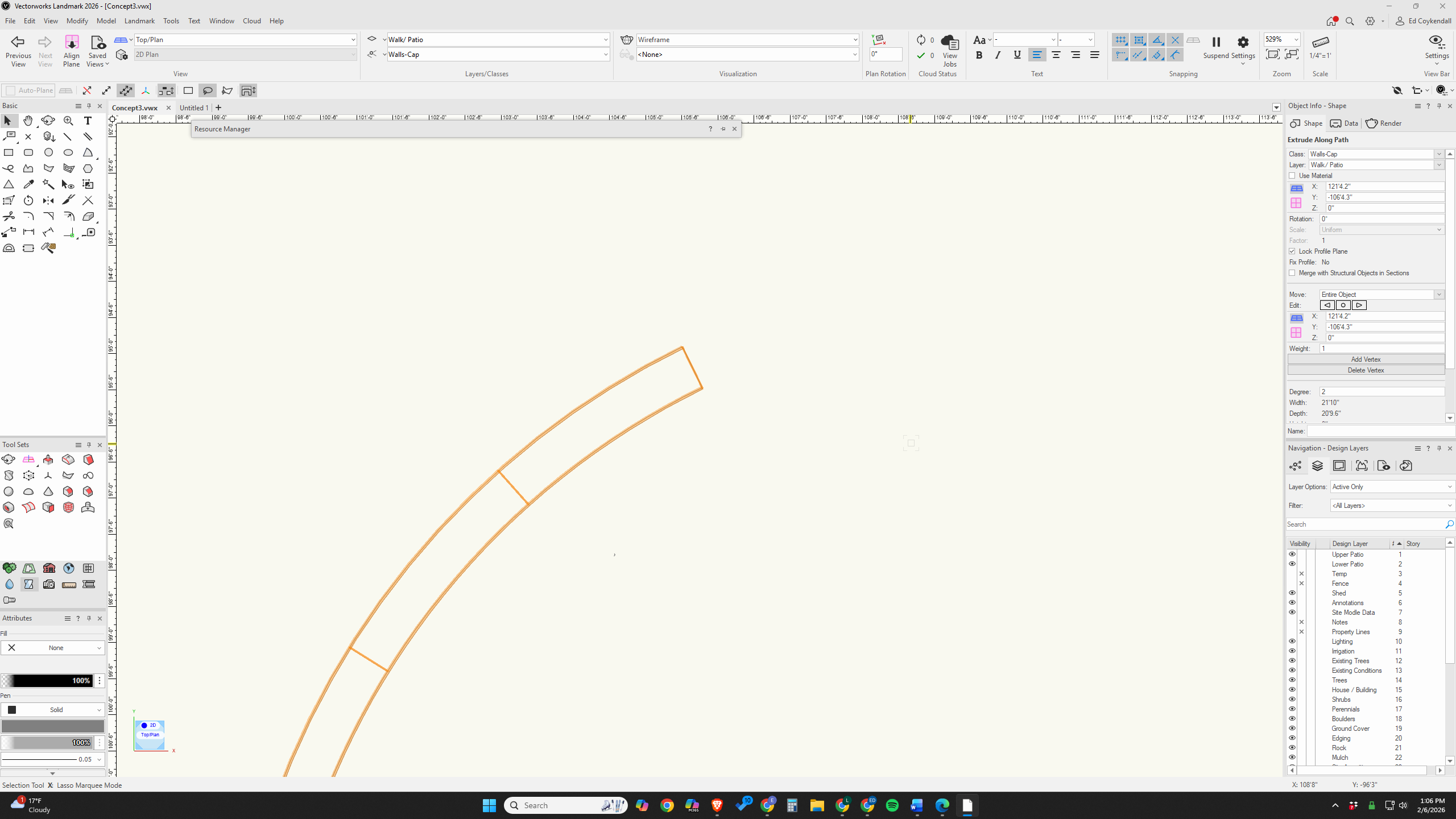Select the Pan hand tool

28,121
